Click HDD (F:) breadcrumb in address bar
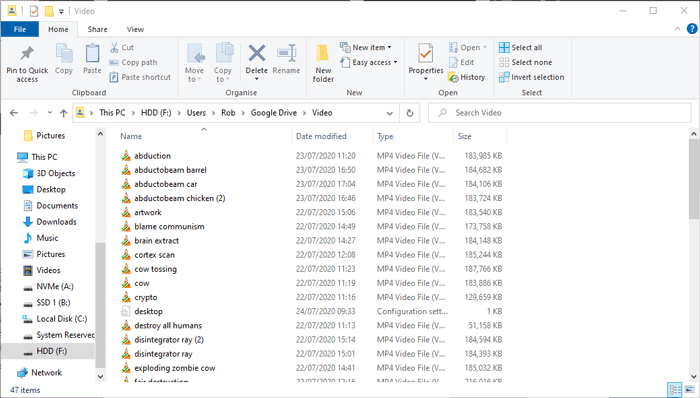700x398 pixels. 156,113
